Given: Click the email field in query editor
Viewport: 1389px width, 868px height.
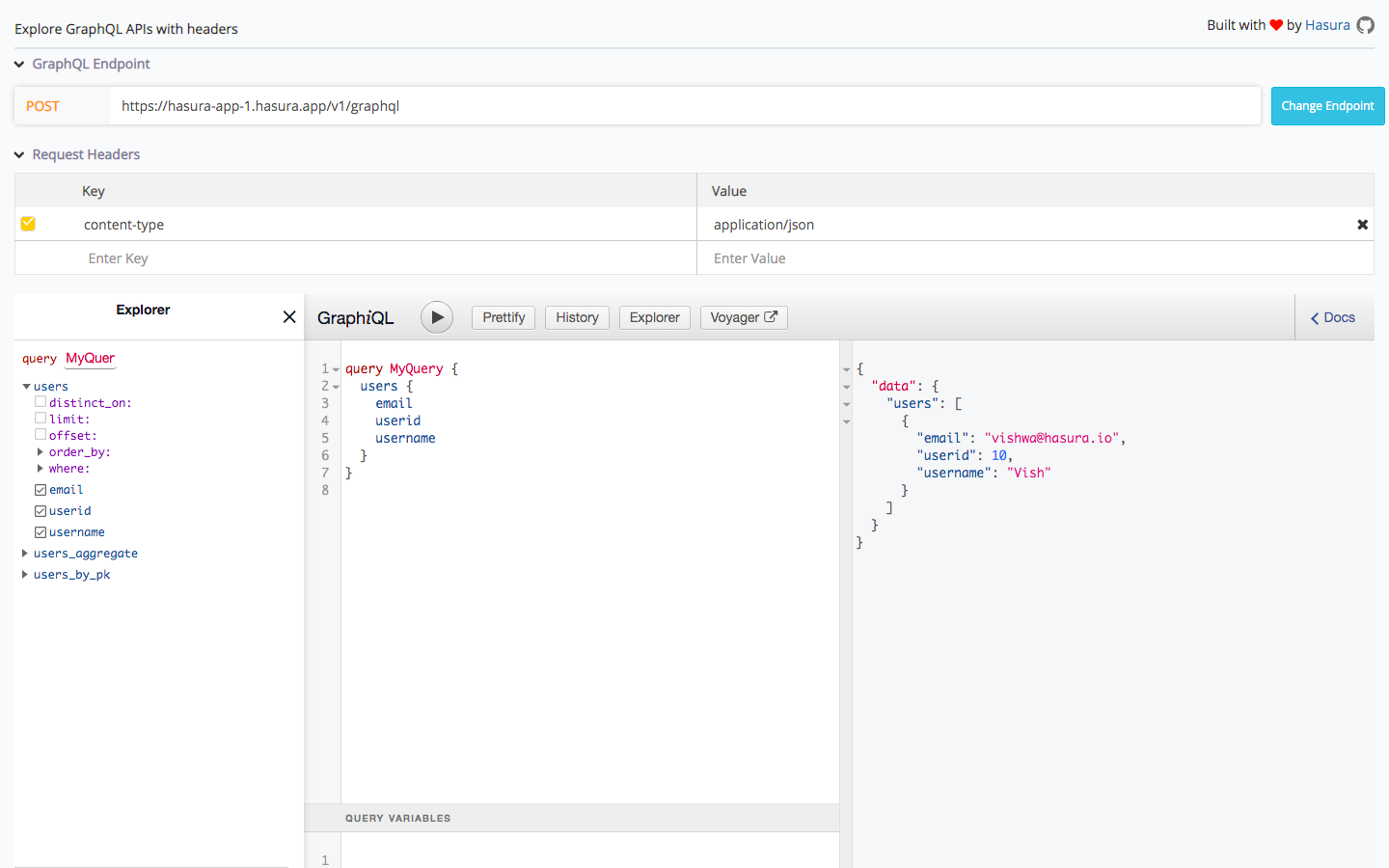Looking at the screenshot, I should 394,403.
